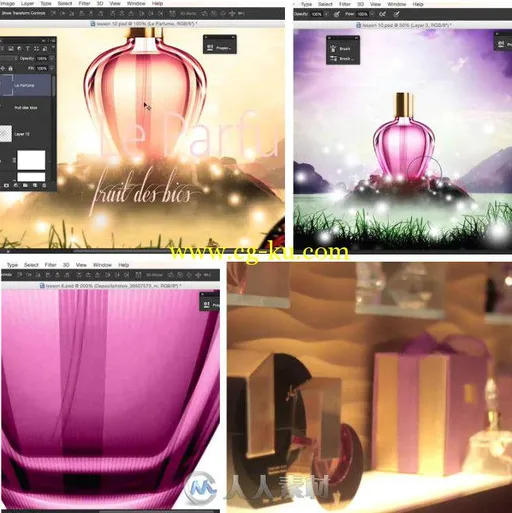Open the Help menu in lesson 6 window
Viewport: 512px width, 513px height.
point(123,265)
